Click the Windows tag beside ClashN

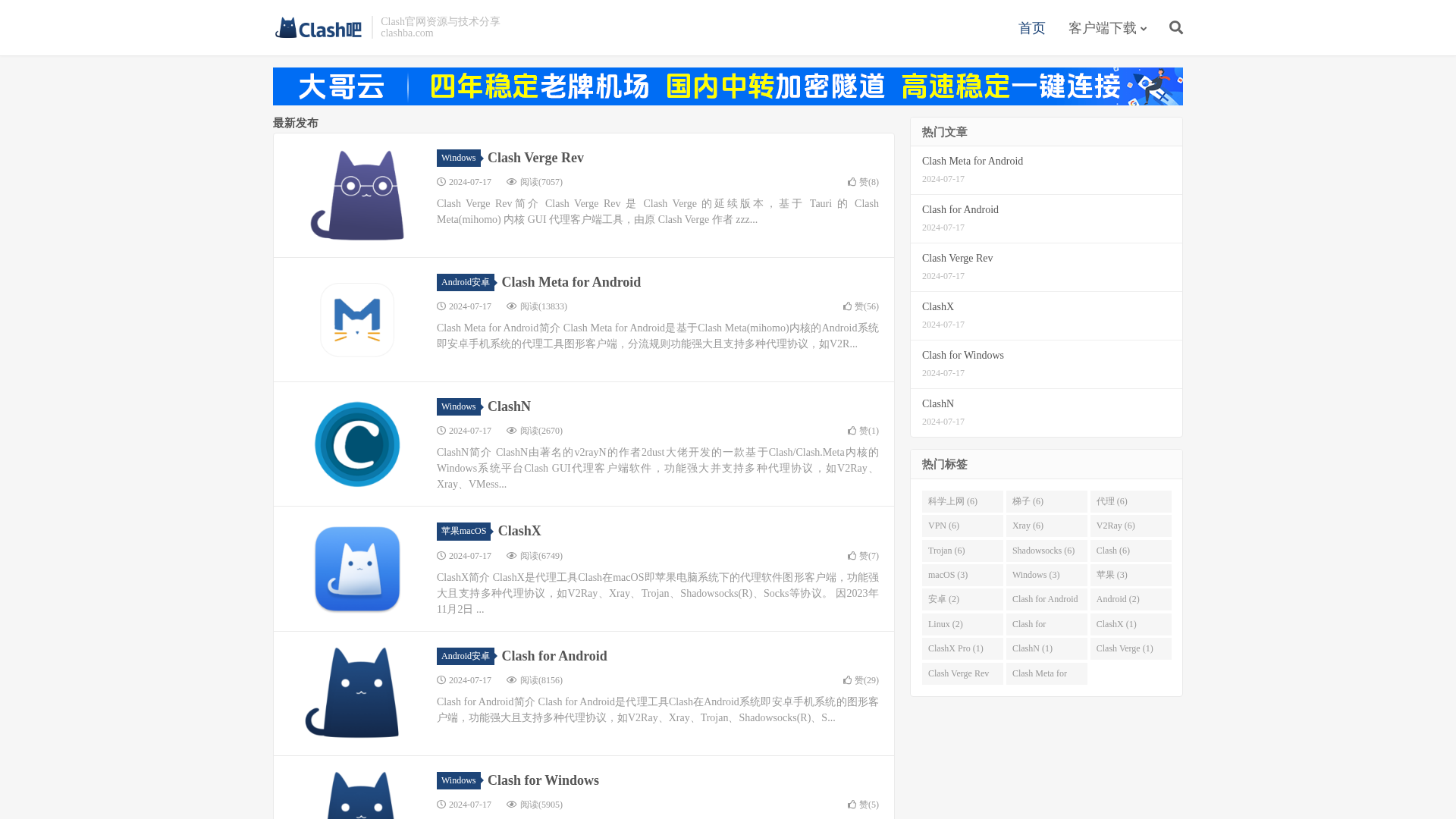(458, 406)
